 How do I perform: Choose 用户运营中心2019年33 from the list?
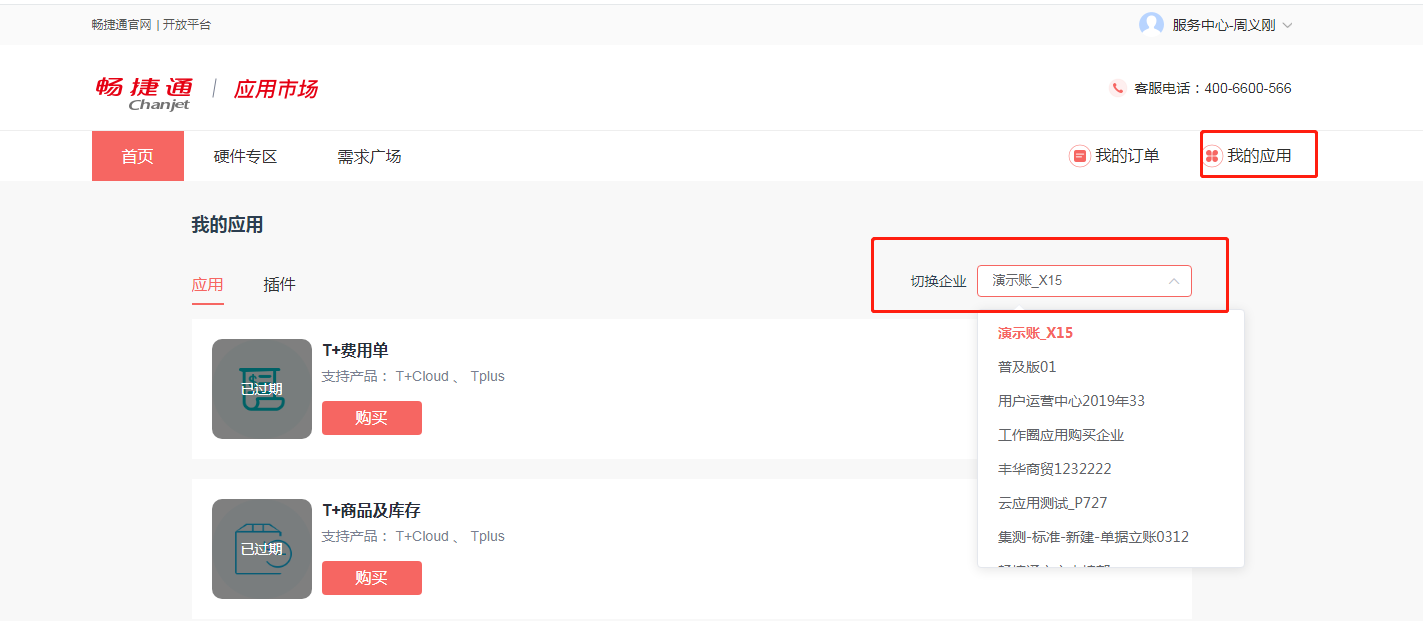1071,401
